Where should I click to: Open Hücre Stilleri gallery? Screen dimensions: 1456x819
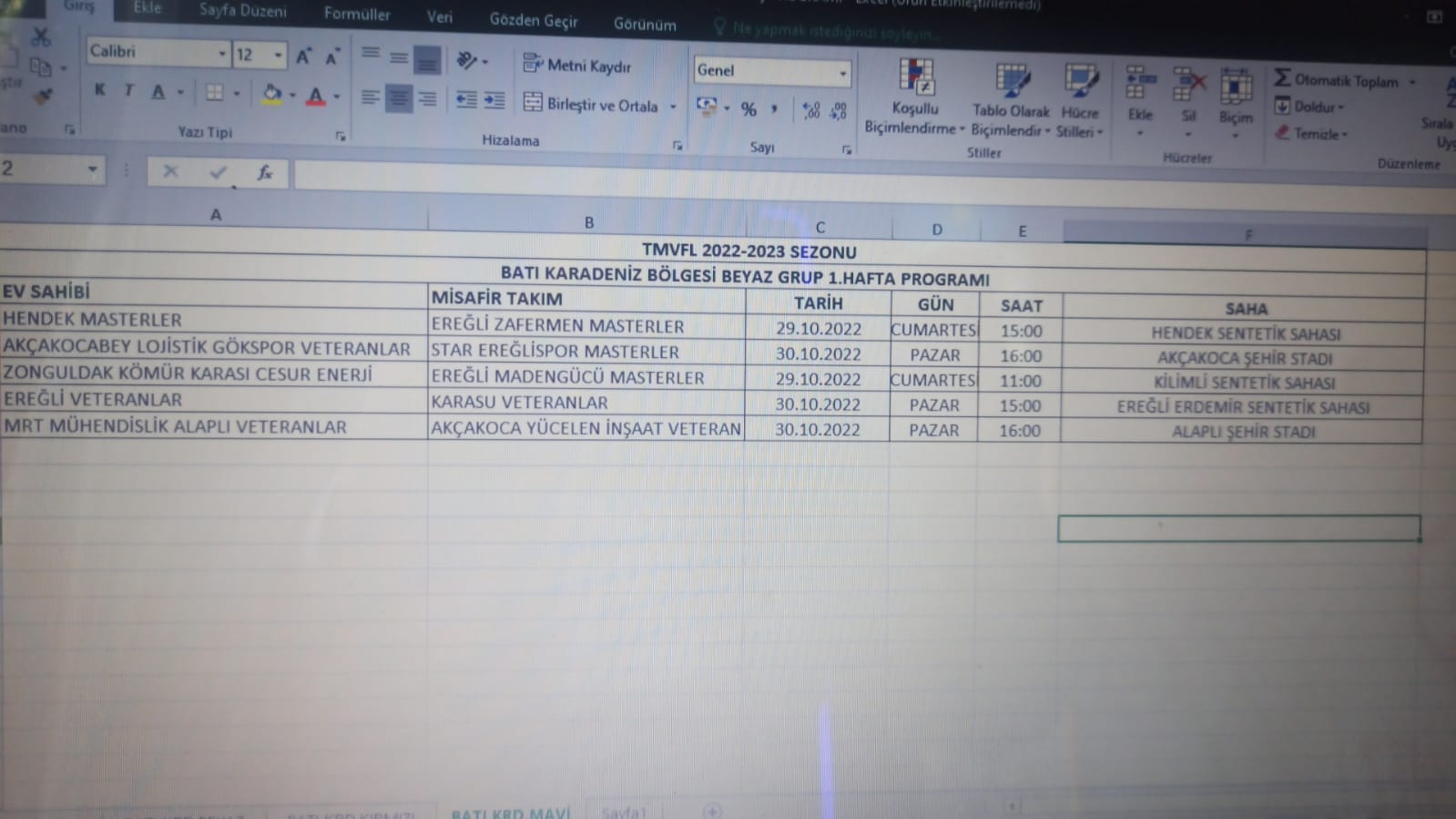[x=1080, y=101]
